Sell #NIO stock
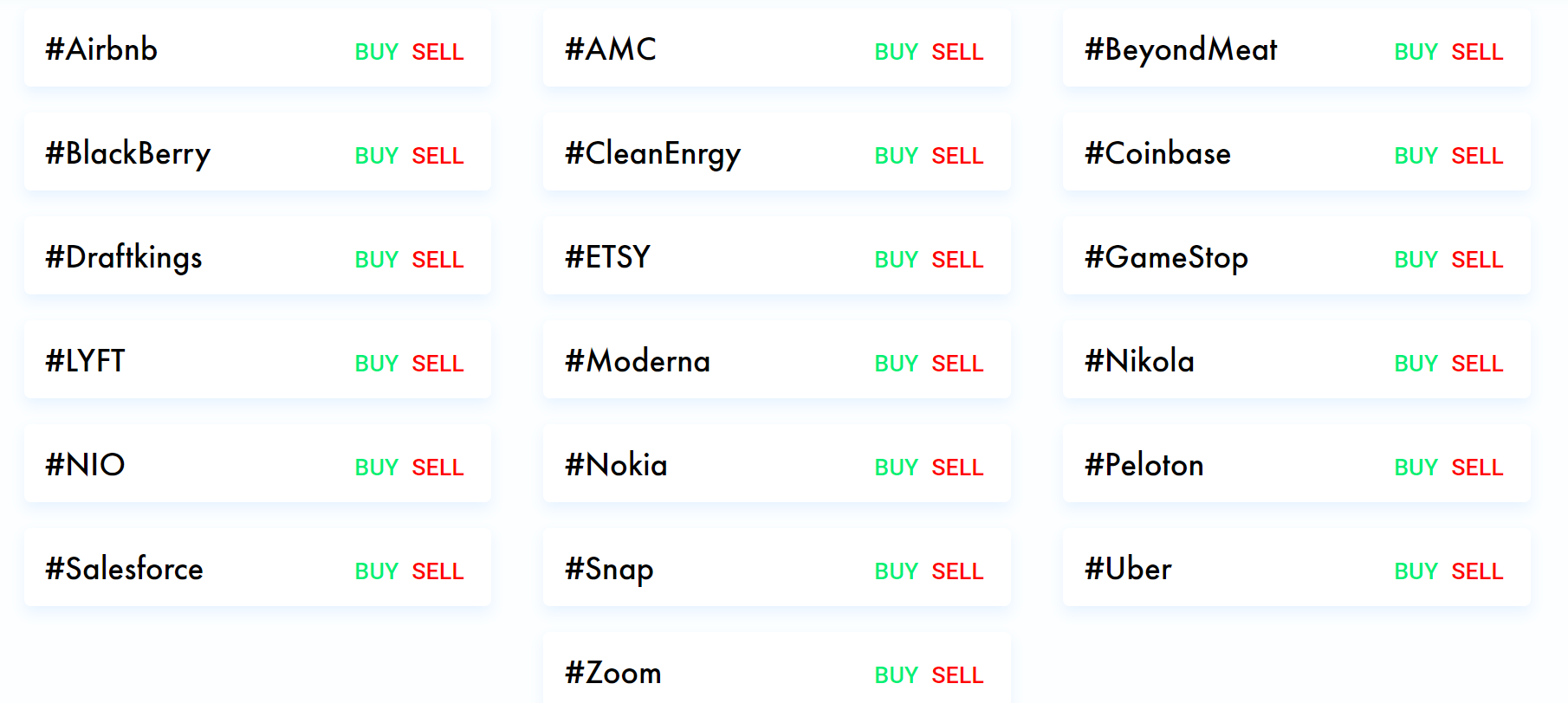This screenshot has height=703, width=1568. click(437, 468)
